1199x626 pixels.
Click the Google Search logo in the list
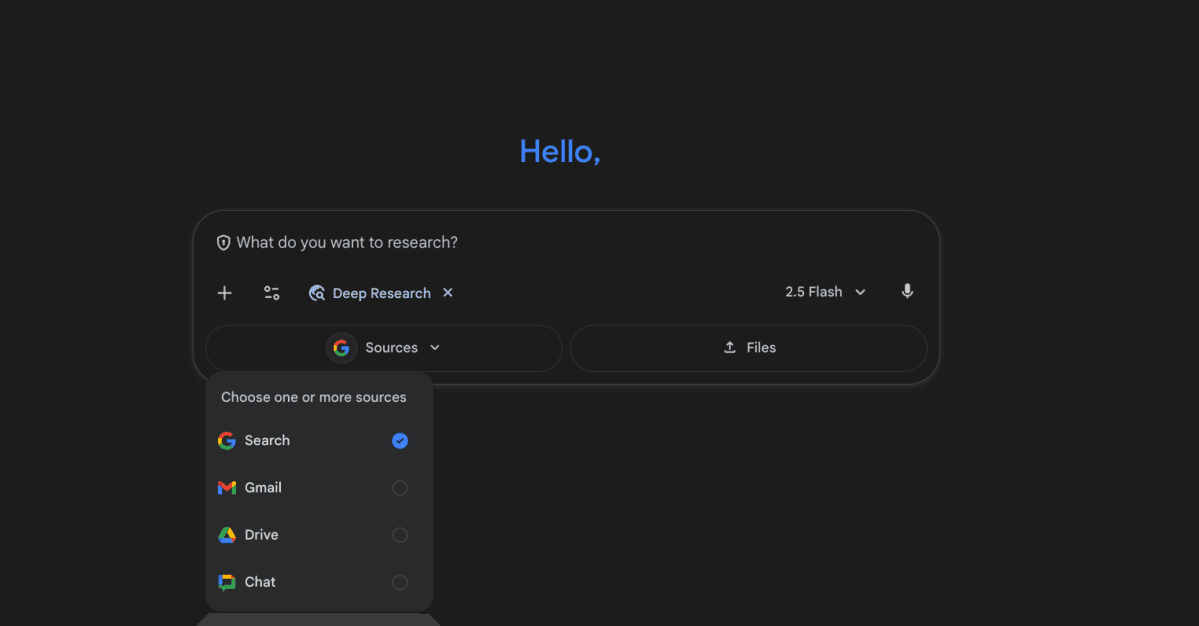227,441
